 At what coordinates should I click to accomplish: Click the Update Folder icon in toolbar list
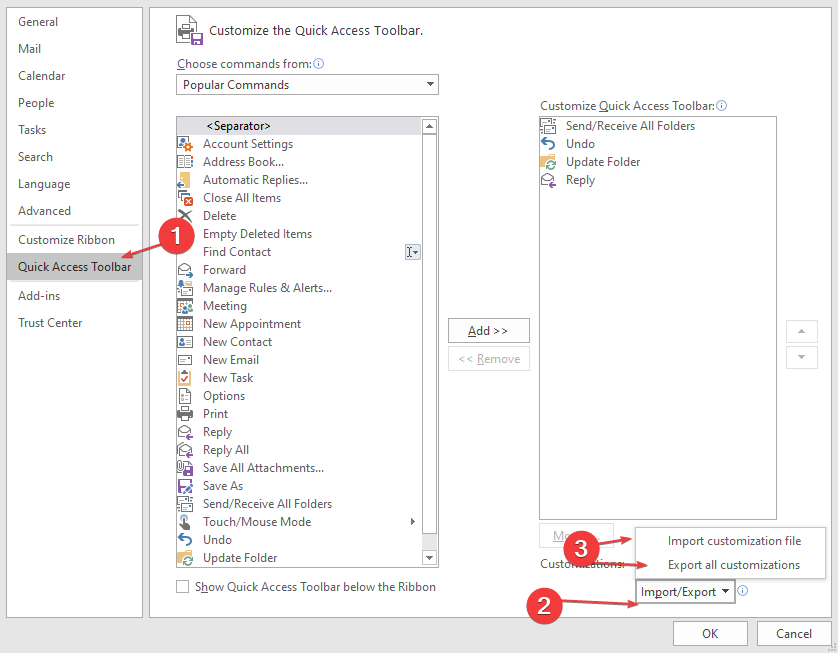pyautogui.click(x=548, y=162)
